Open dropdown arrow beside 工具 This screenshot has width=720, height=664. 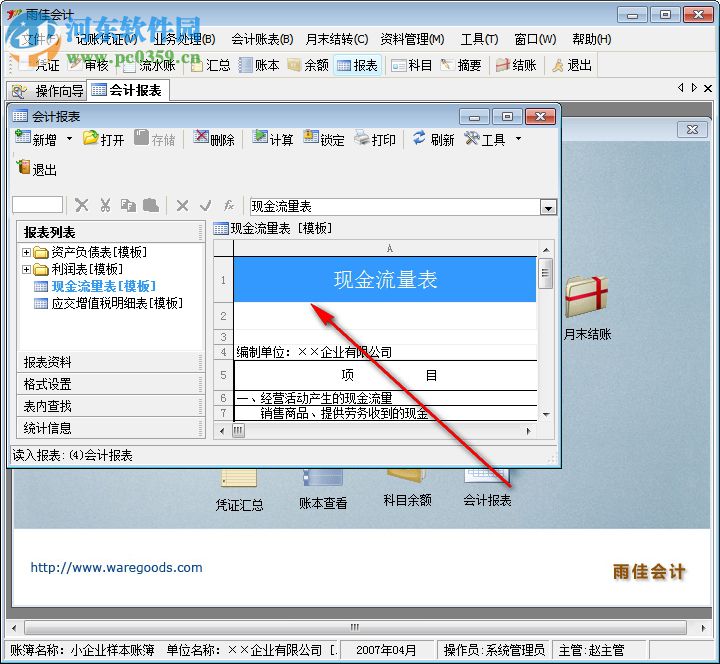518,139
